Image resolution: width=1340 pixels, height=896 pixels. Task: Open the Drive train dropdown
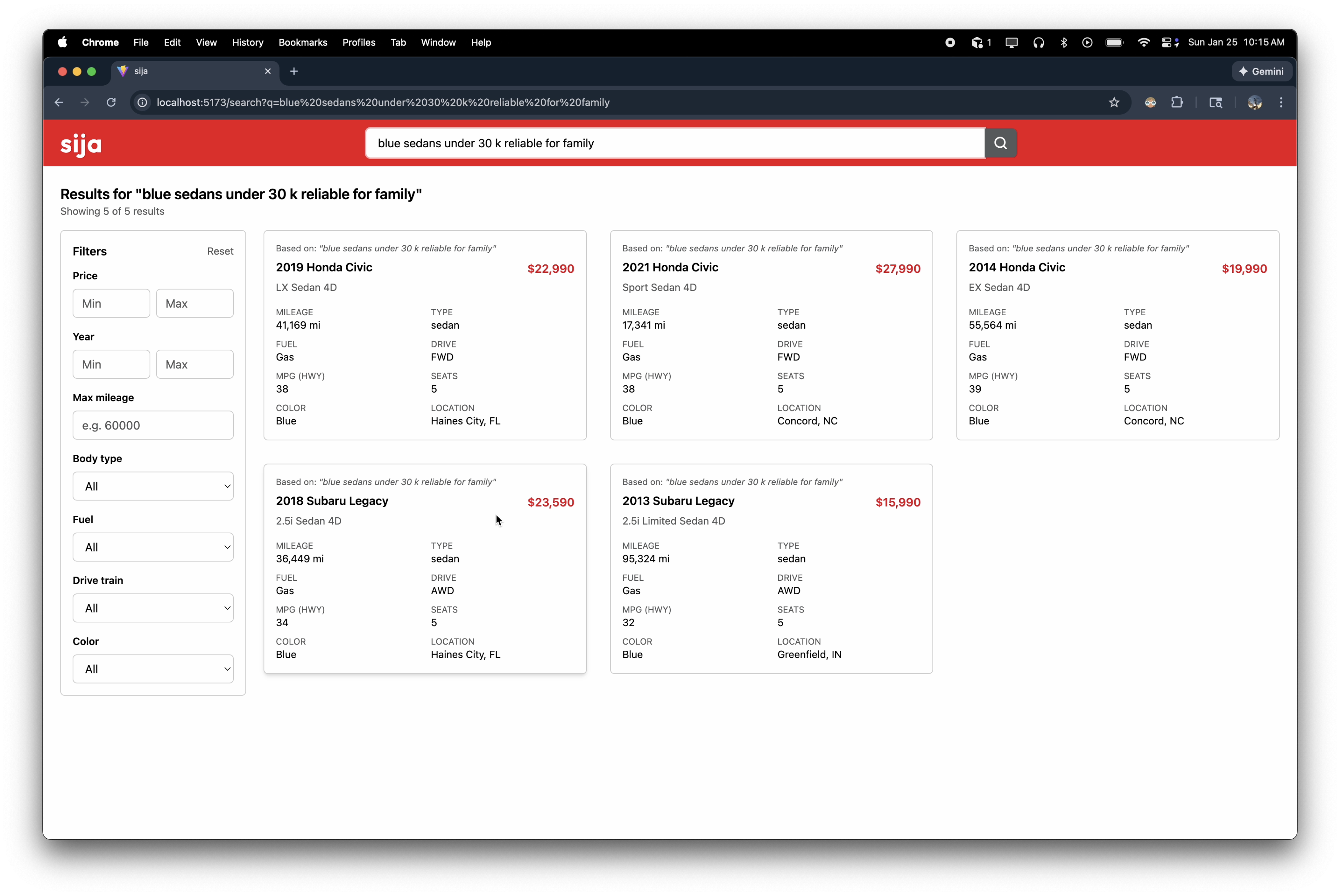click(x=153, y=608)
